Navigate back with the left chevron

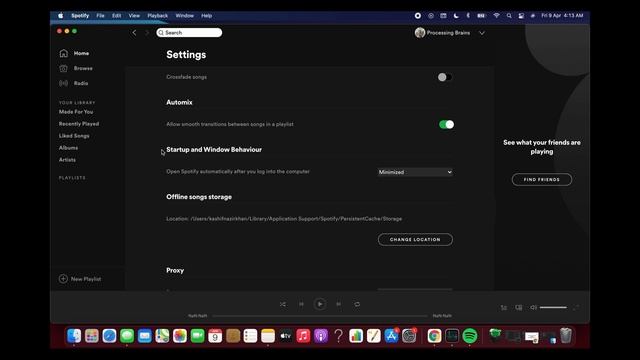pyautogui.click(x=134, y=33)
